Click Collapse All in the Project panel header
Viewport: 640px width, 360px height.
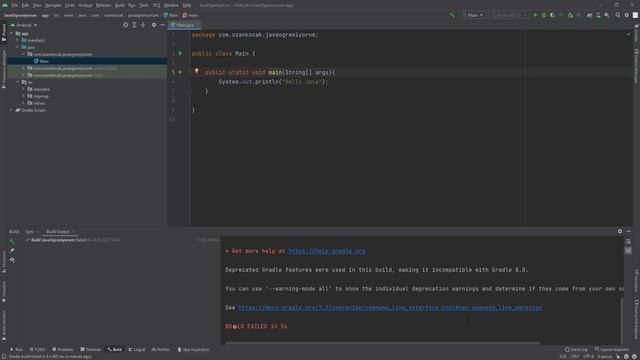coord(143,25)
